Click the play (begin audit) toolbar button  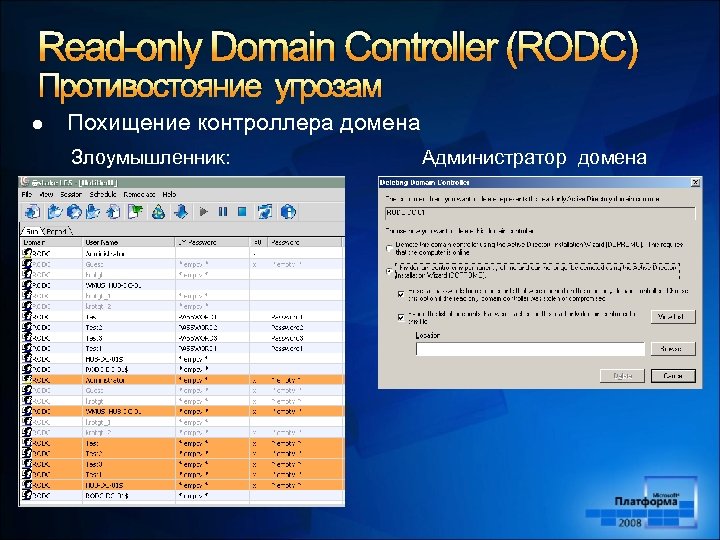pyautogui.click(x=203, y=212)
